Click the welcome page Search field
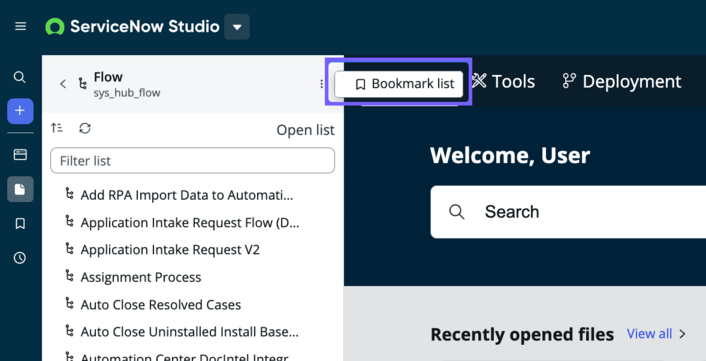Viewport: 706px width, 361px height. 568,212
